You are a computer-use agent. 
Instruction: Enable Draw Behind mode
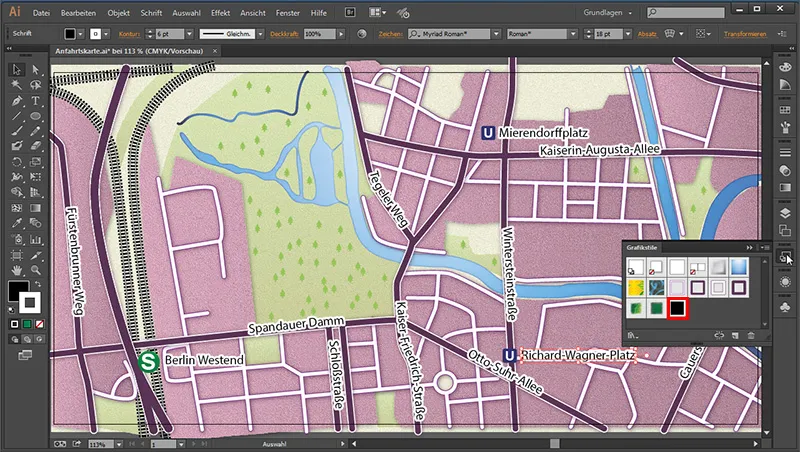click(x=27, y=339)
